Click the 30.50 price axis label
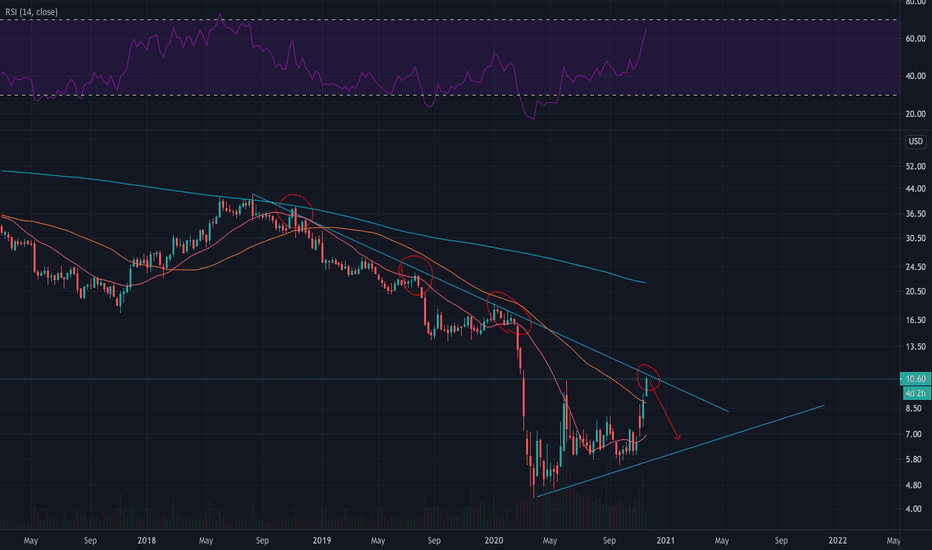932x550 pixels. 915,238
